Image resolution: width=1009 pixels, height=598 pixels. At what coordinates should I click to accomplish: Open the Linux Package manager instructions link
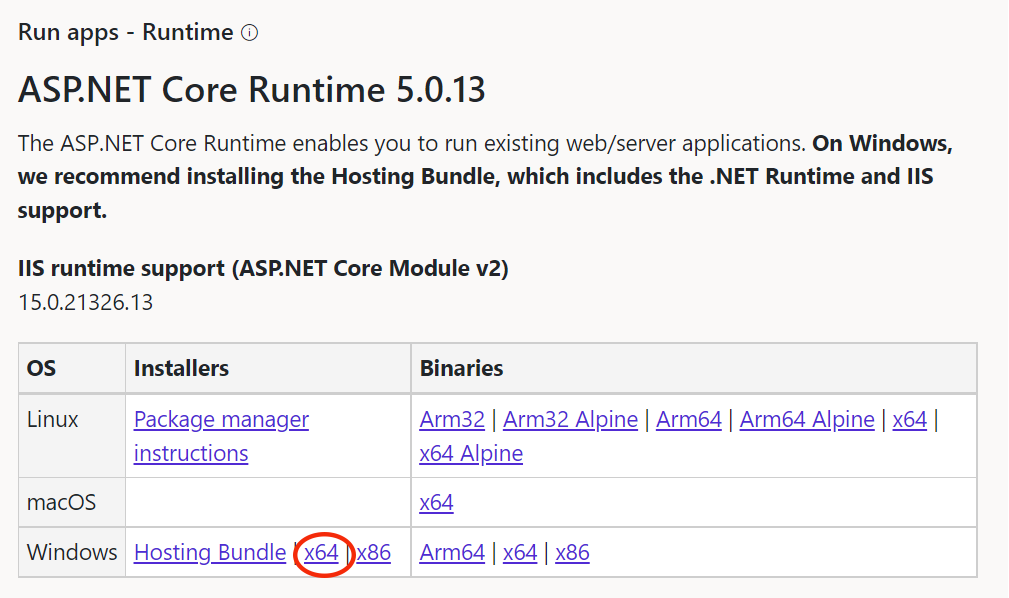point(221,436)
